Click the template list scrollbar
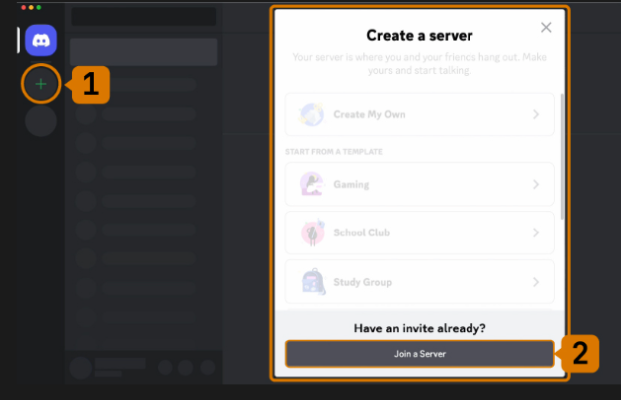The image size is (621, 400). 562,157
